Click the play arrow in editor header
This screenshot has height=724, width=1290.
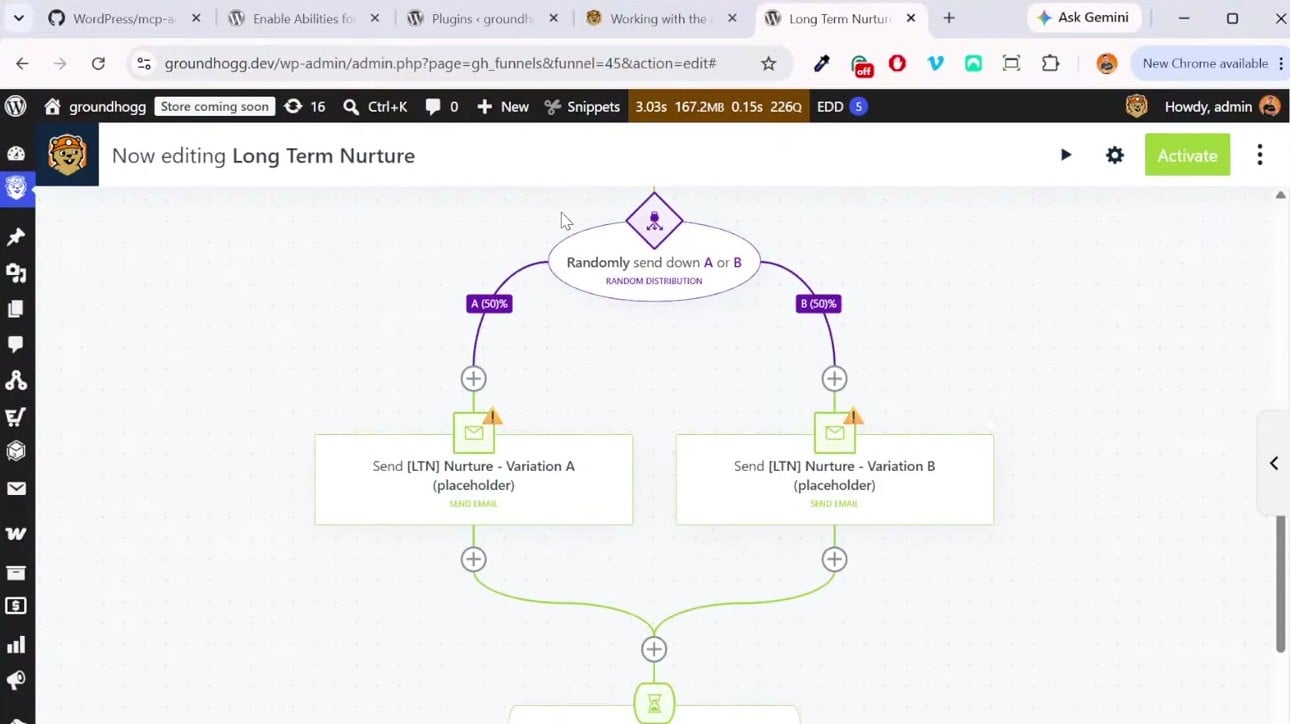1066,155
